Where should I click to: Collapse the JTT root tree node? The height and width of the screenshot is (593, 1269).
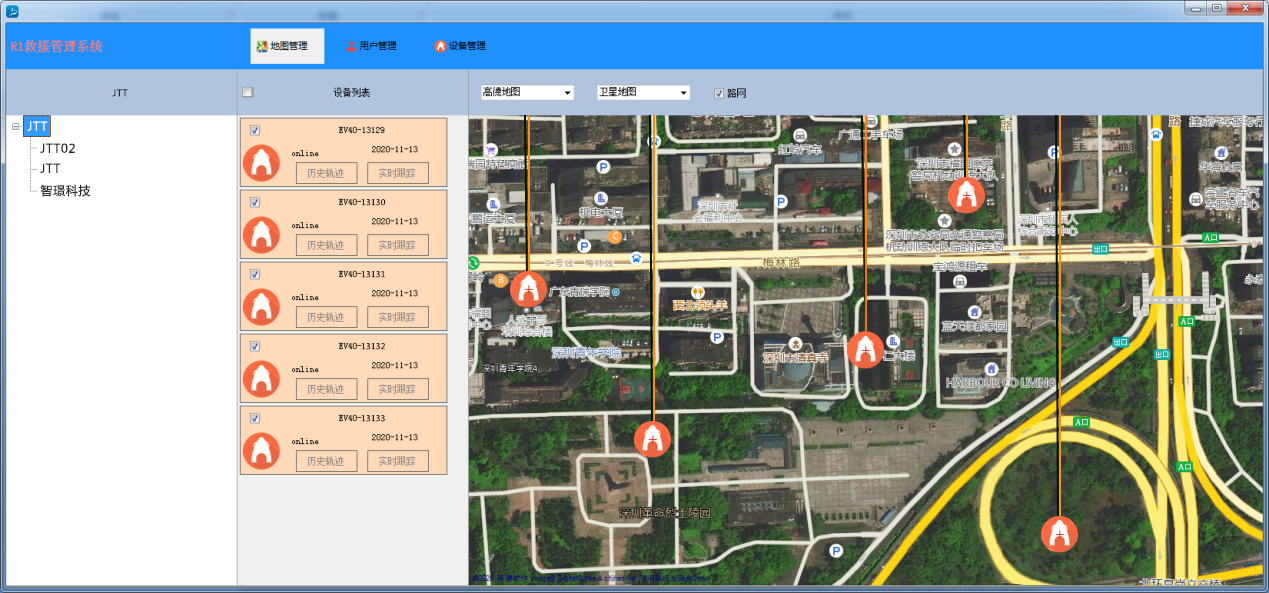pyautogui.click(x=16, y=127)
